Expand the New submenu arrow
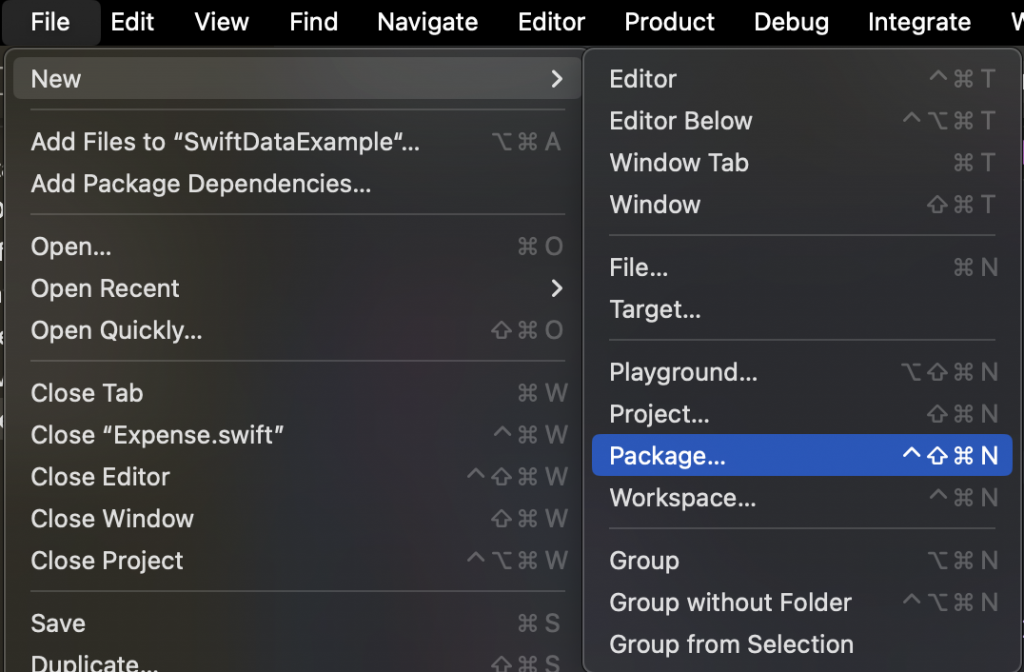This screenshot has height=672, width=1024. (x=556, y=79)
